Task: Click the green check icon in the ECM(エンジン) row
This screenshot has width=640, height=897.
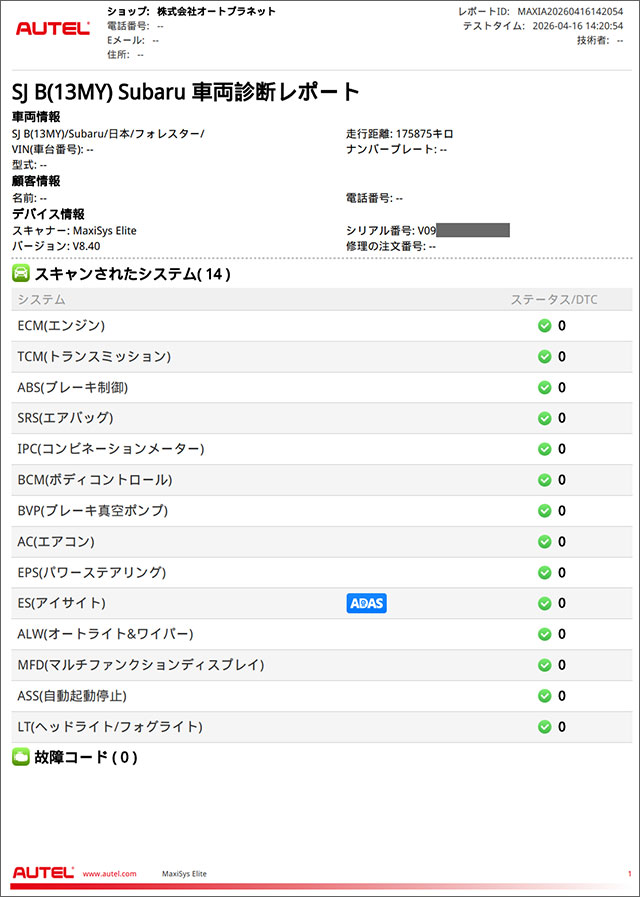Action: coord(544,326)
